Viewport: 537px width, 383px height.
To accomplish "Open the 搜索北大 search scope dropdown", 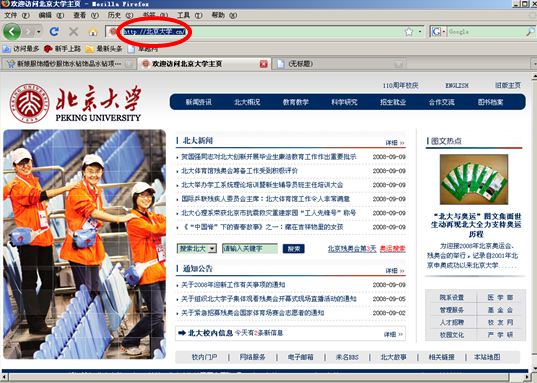I will point(212,248).
